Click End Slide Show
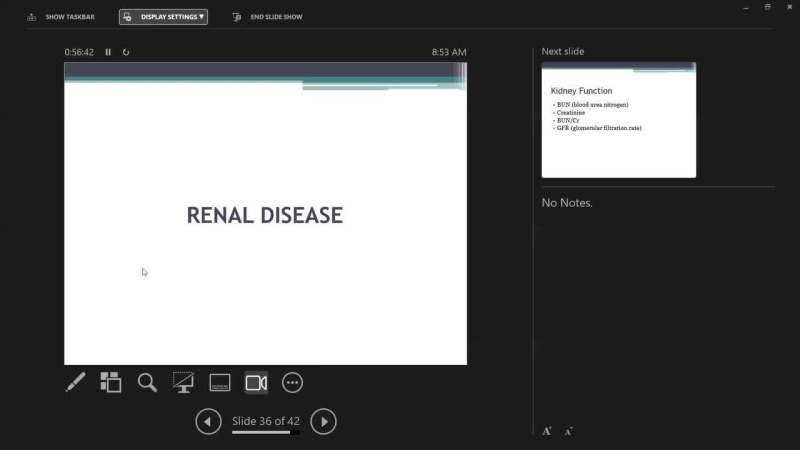 point(268,17)
